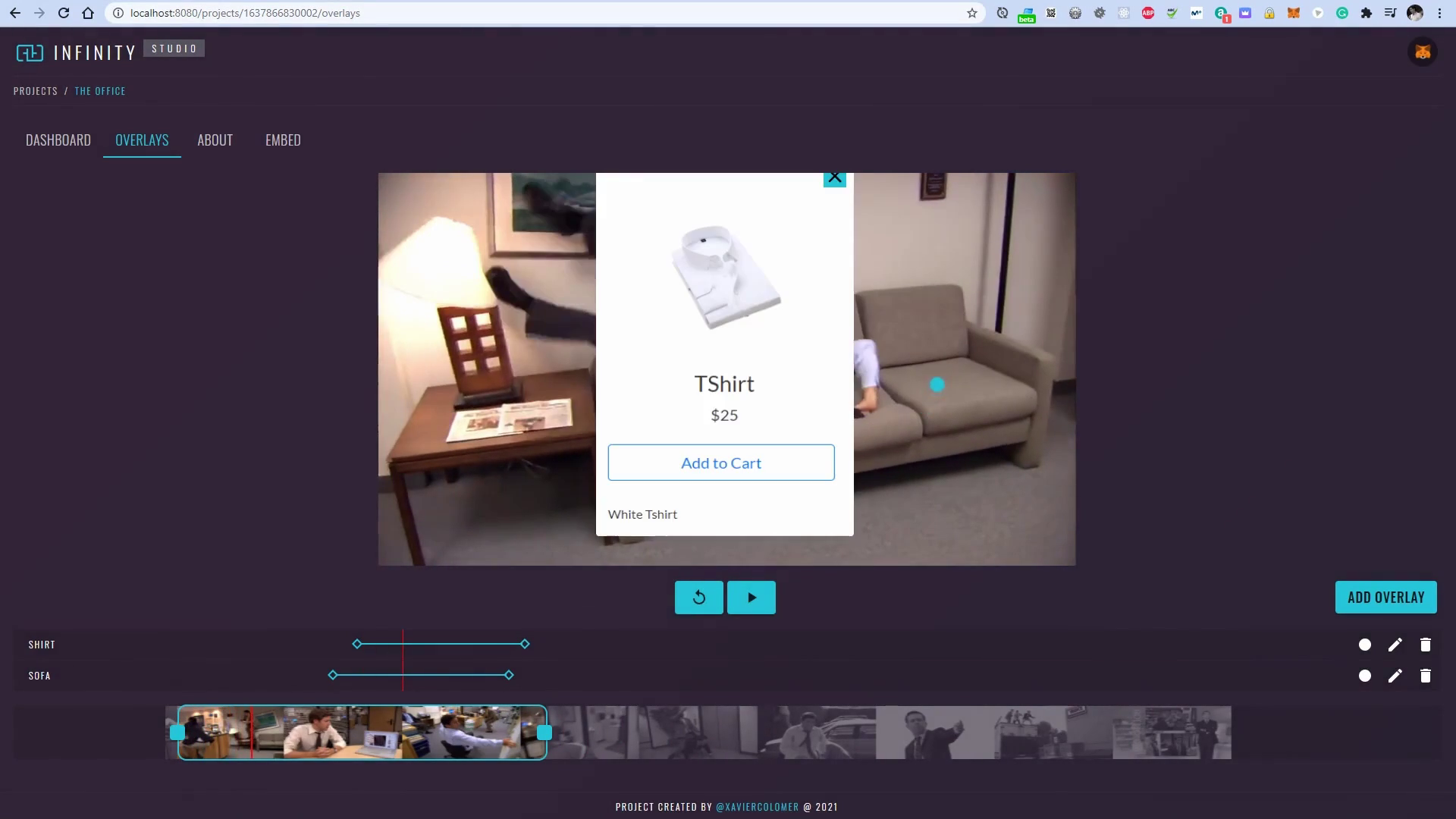Switch to the Dashboard tab

(x=58, y=140)
